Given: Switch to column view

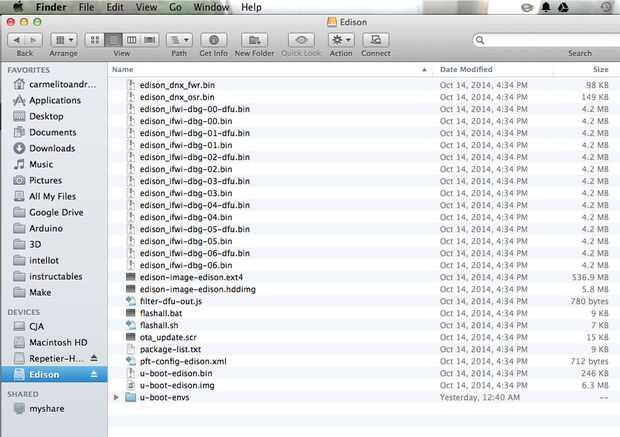Looking at the screenshot, I should point(131,40).
